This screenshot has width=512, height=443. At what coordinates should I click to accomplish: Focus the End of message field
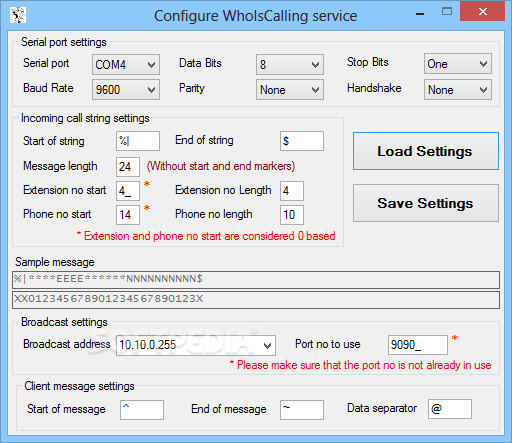click(302, 410)
